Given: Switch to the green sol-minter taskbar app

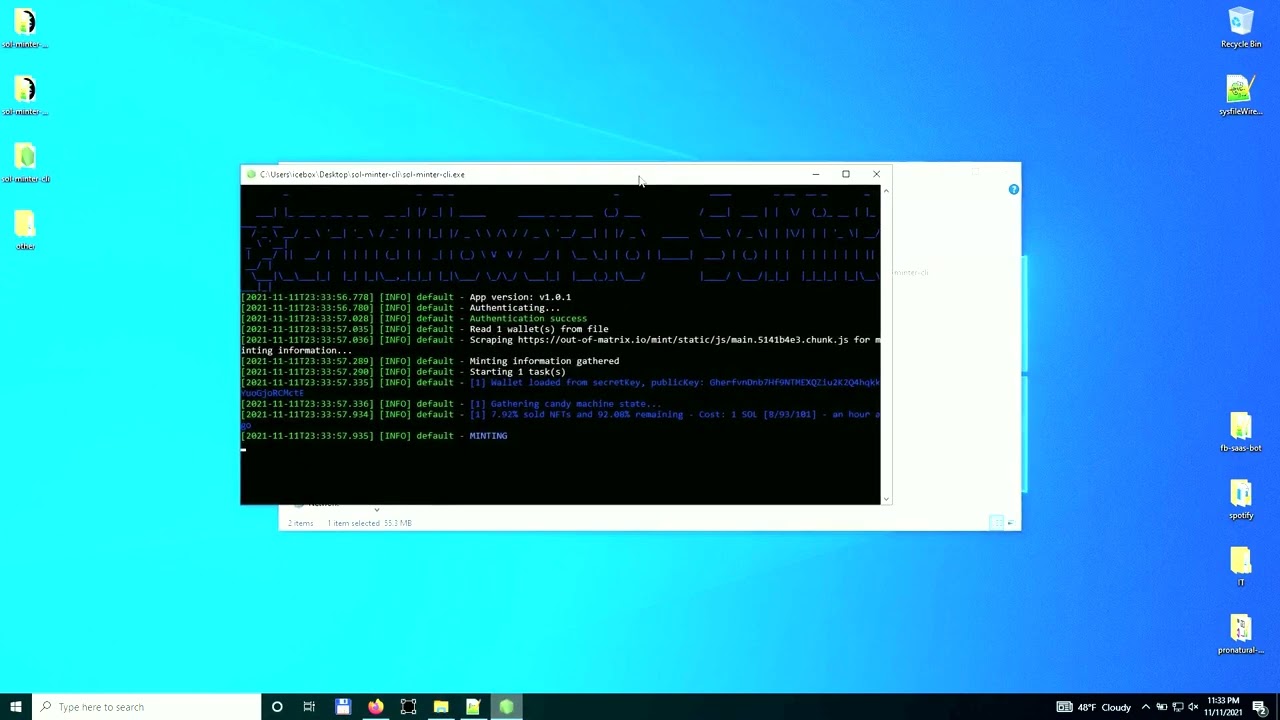Looking at the screenshot, I should coord(506,707).
